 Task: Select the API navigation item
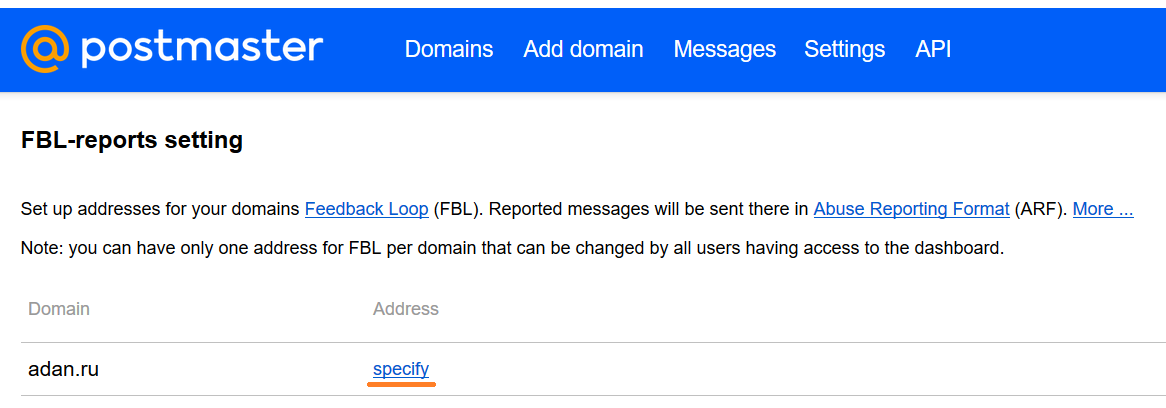click(933, 49)
